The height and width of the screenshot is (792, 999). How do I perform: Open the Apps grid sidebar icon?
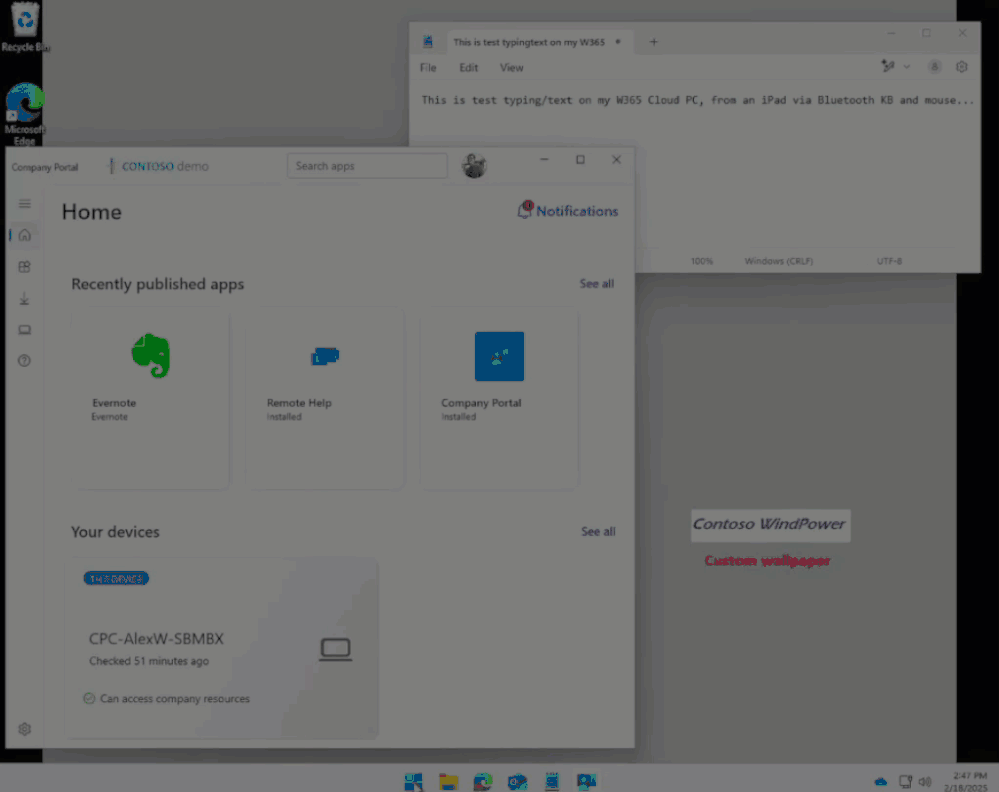click(24, 267)
